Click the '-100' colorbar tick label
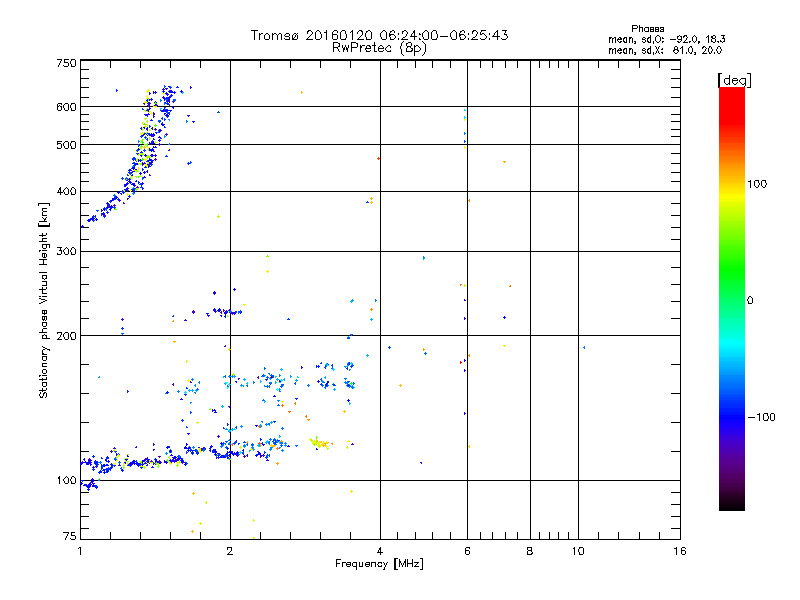800x600 pixels. click(761, 417)
